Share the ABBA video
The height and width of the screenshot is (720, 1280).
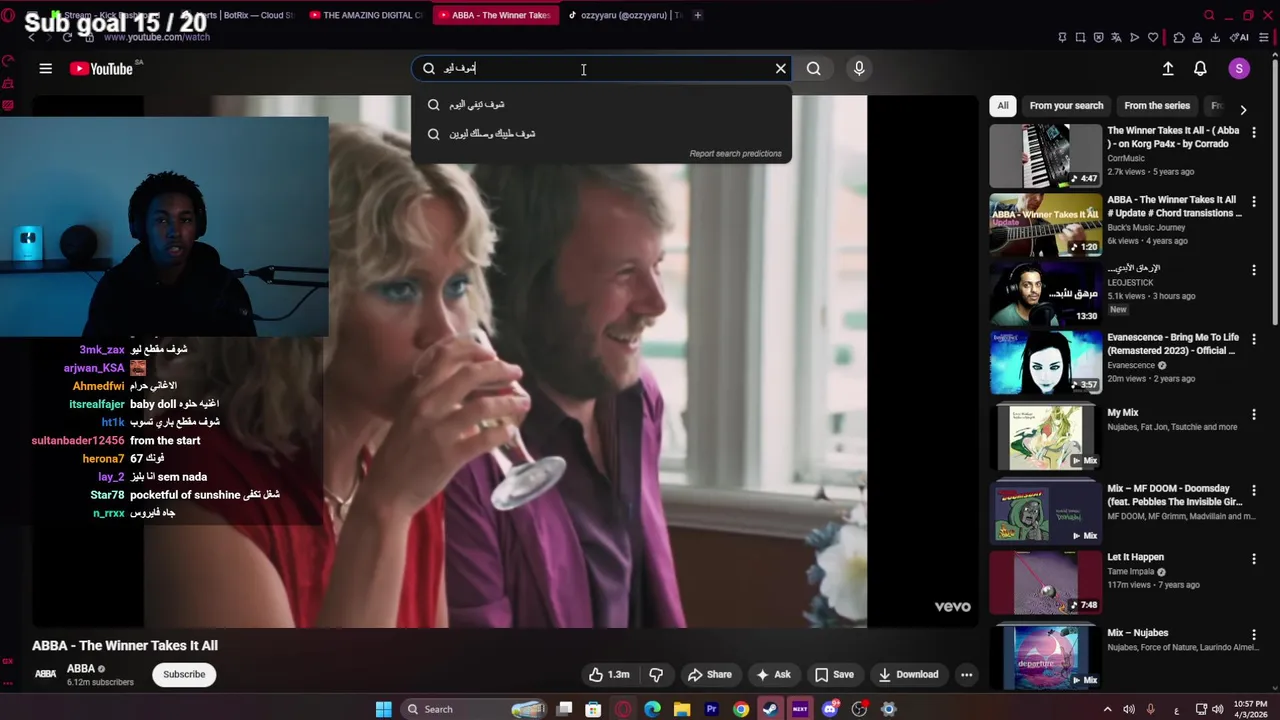tap(709, 675)
